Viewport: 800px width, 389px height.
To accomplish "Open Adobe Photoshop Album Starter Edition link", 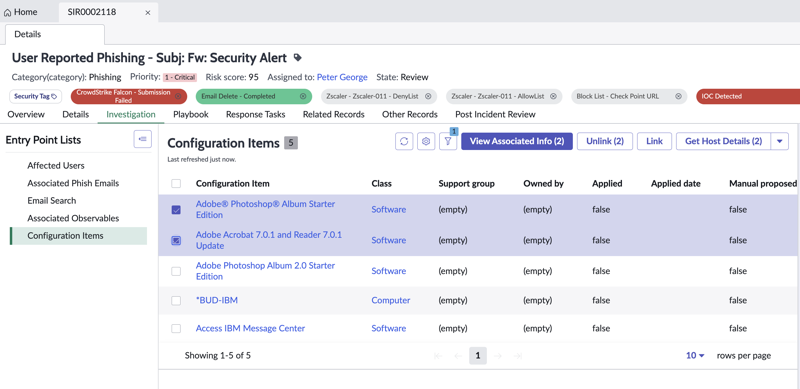I will coord(265,209).
